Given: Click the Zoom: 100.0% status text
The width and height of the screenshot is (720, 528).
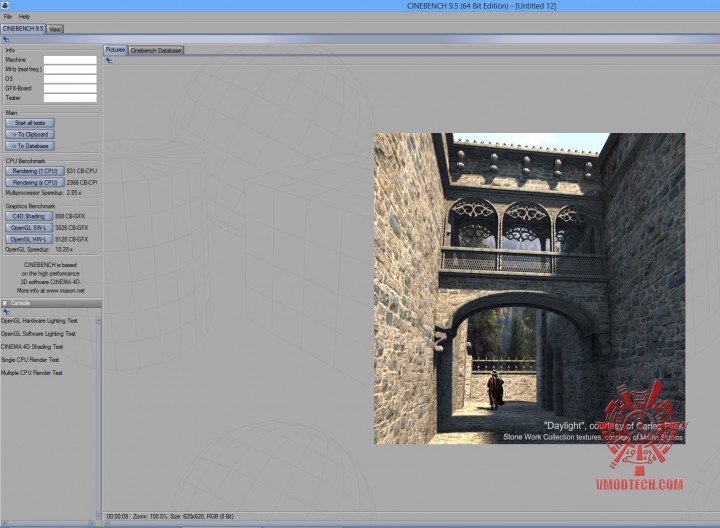Looking at the screenshot, I should pos(150,517).
